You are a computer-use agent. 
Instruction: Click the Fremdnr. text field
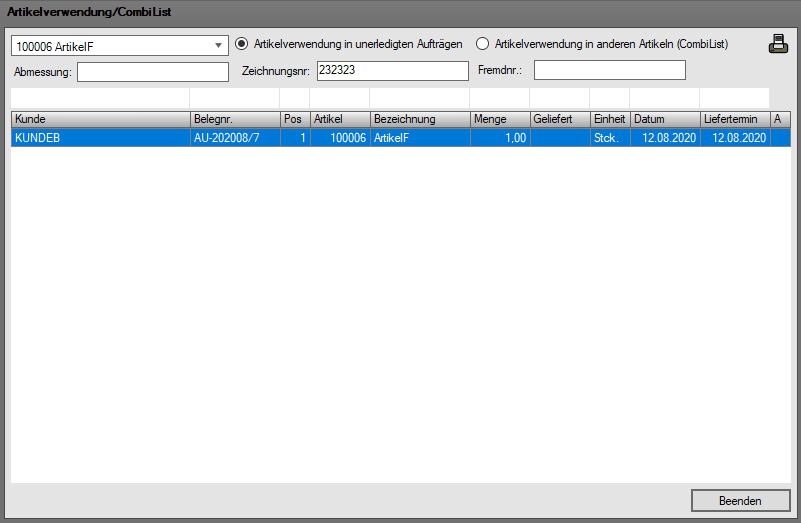click(609, 70)
